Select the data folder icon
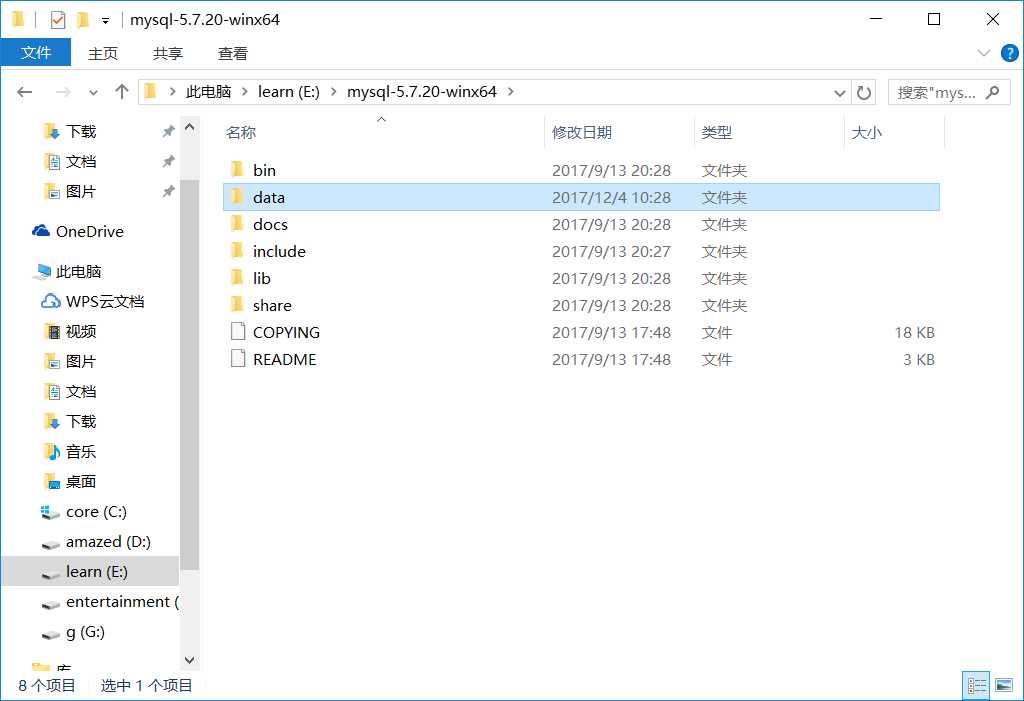This screenshot has width=1024, height=701. coord(237,196)
